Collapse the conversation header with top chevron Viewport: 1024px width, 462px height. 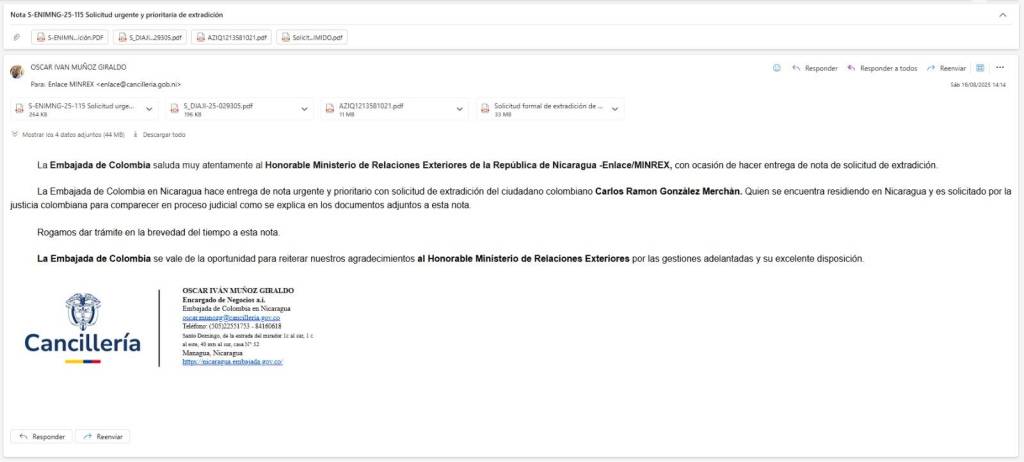coord(1003,15)
